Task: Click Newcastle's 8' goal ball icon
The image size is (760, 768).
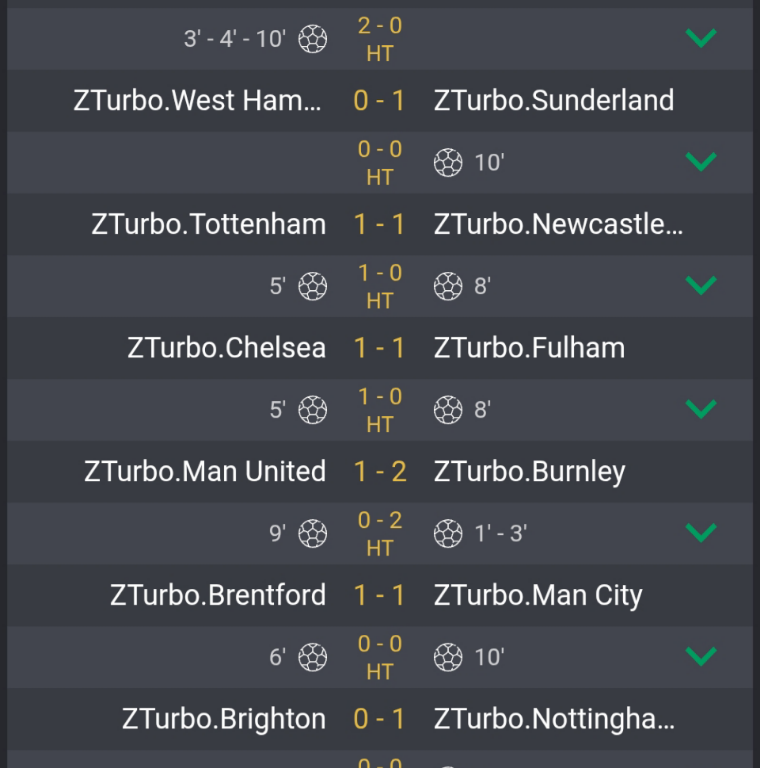Action: coord(448,286)
